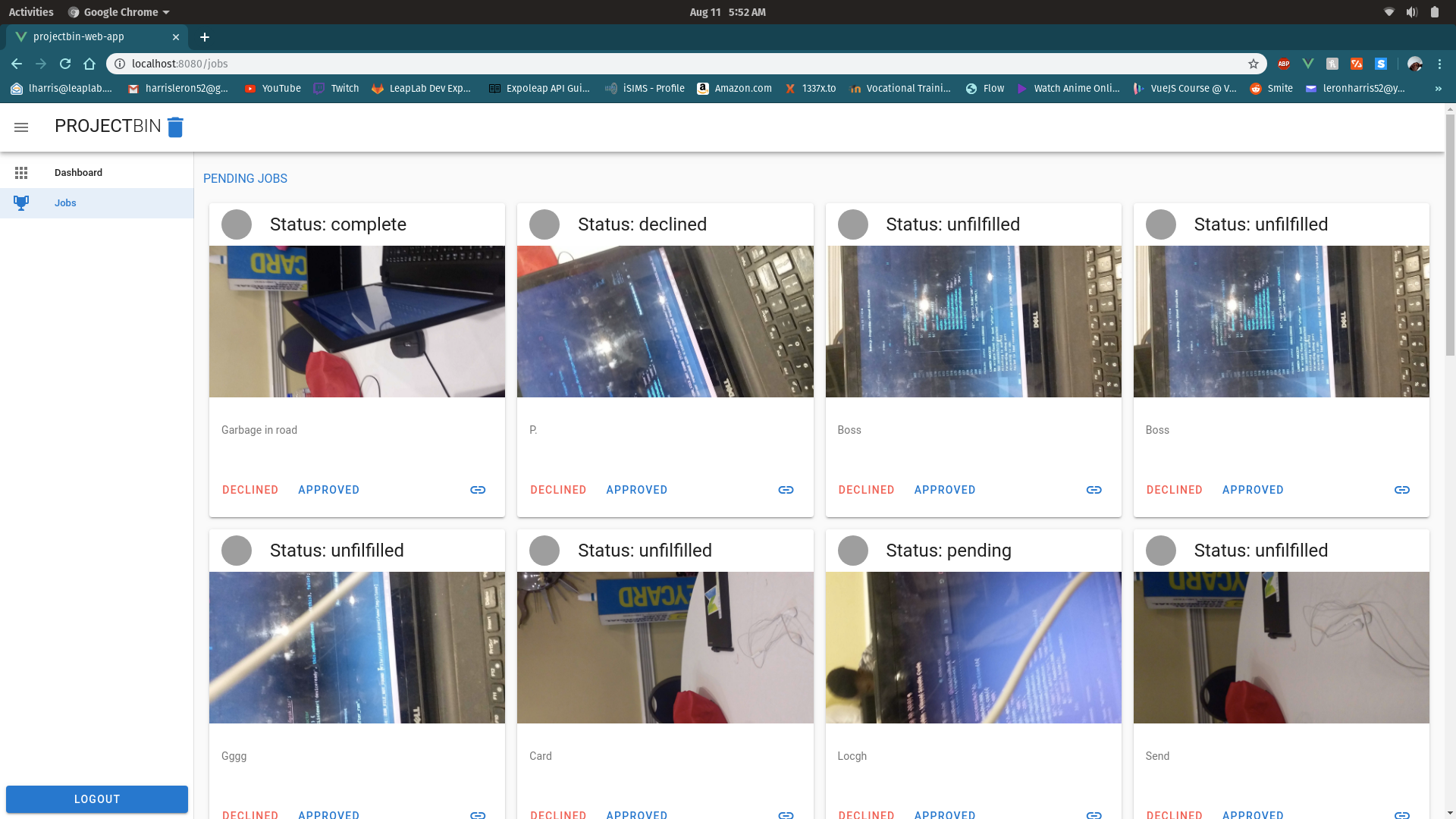The image size is (1456, 819).
Task: Click the Jobs trophy icon in sidebar
Action: tap(21, 203)
